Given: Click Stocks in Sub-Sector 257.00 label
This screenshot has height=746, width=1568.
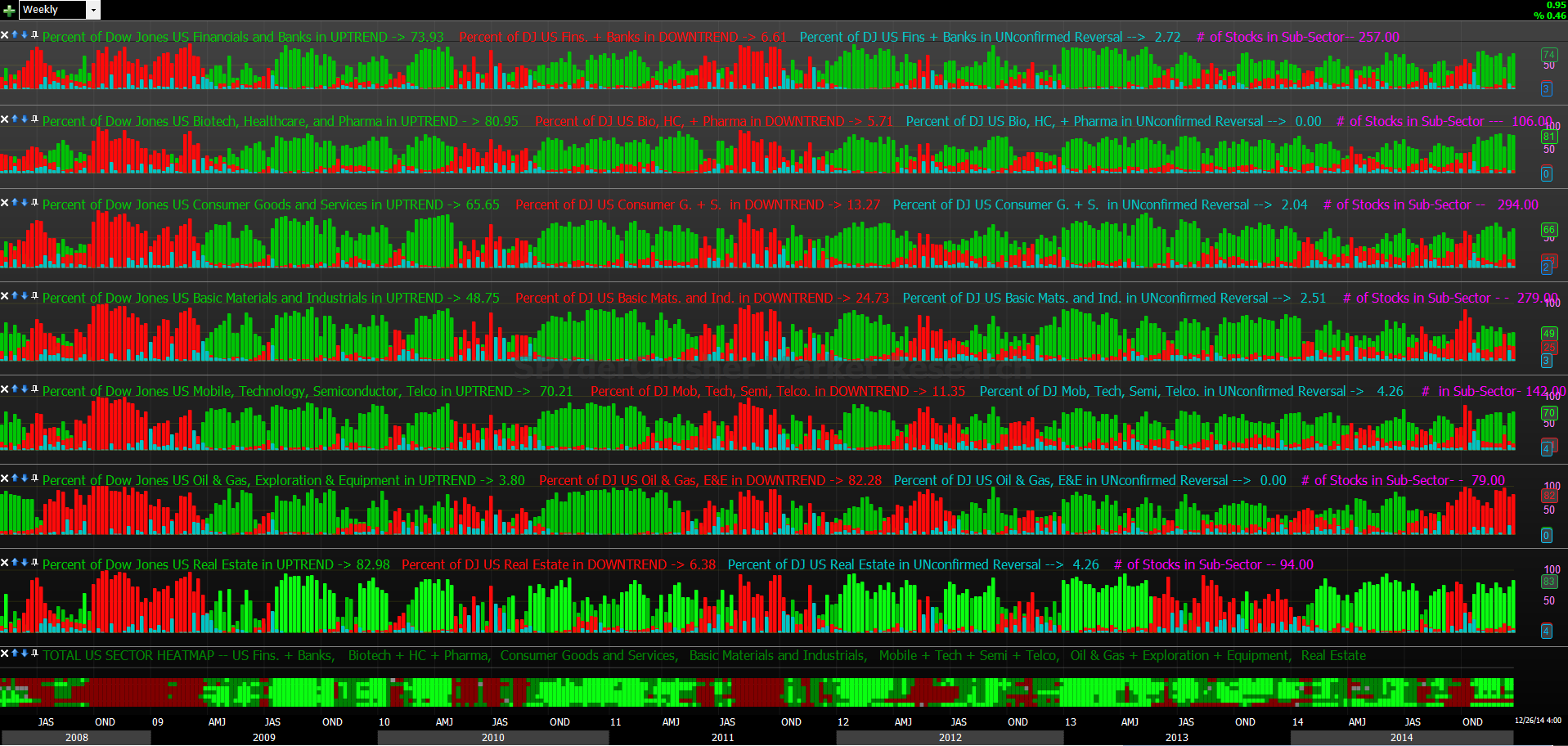Looking at the screenshot, I should click(x=1298, y=38).
